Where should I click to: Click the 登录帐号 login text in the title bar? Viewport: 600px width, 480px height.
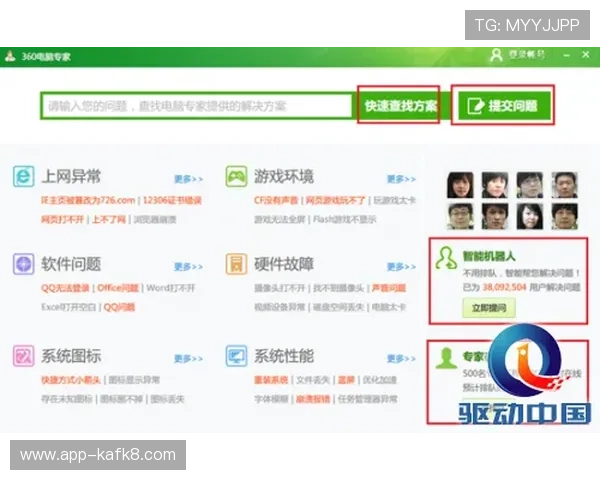[527, 55]
